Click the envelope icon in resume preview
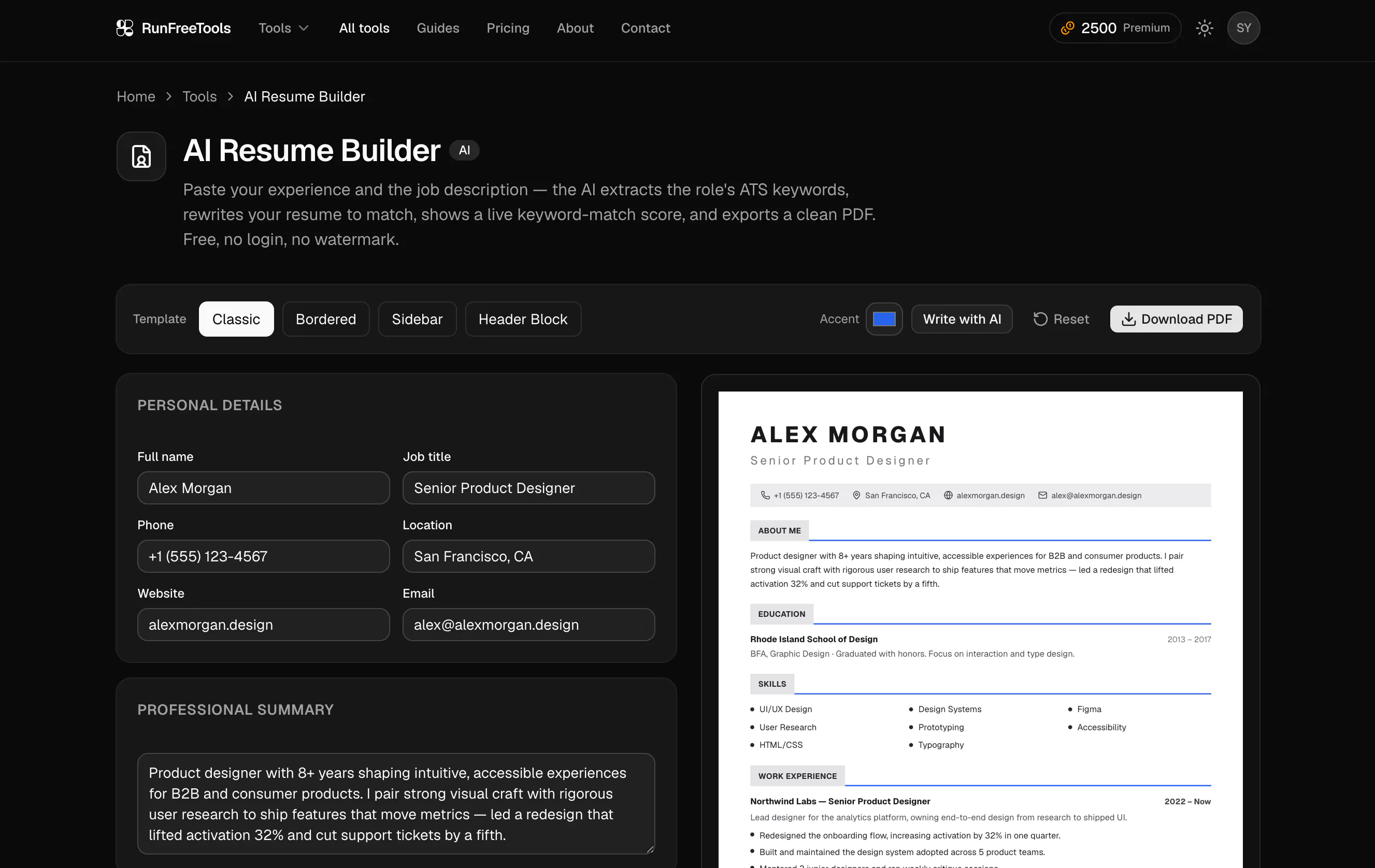This screenshot has height=868, width=1375. coord(1043,495)
